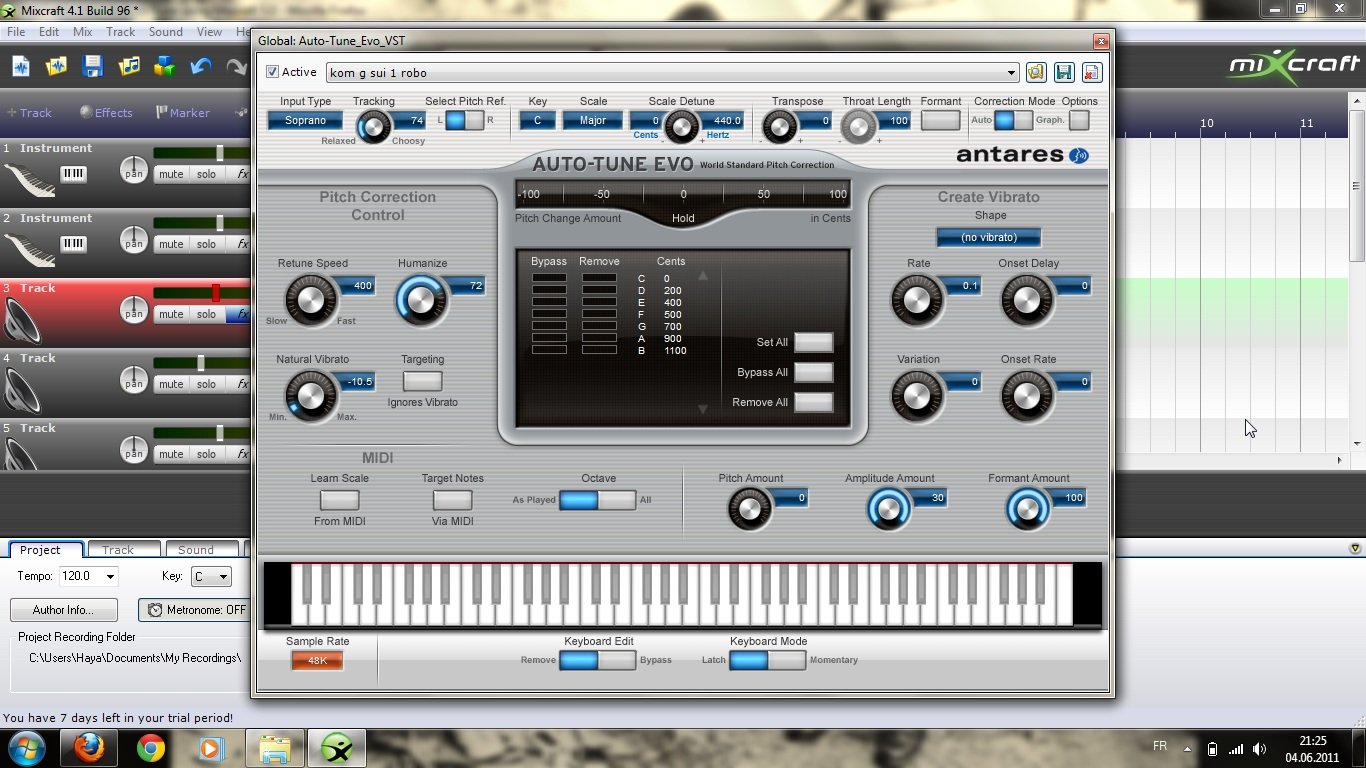The image size is (1366, 768).
Task: Click the Input Type Soprano field
Action: pyautogui.click(x=305, y=120)
